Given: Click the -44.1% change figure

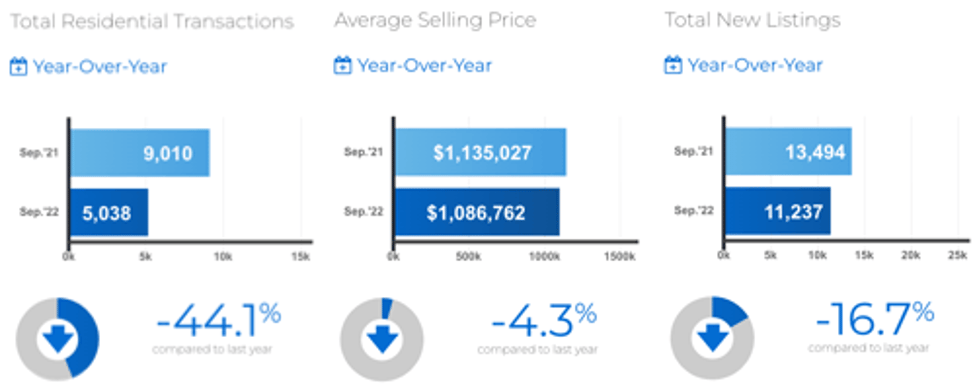Looking at the screenshot, I should coord(219,321).
